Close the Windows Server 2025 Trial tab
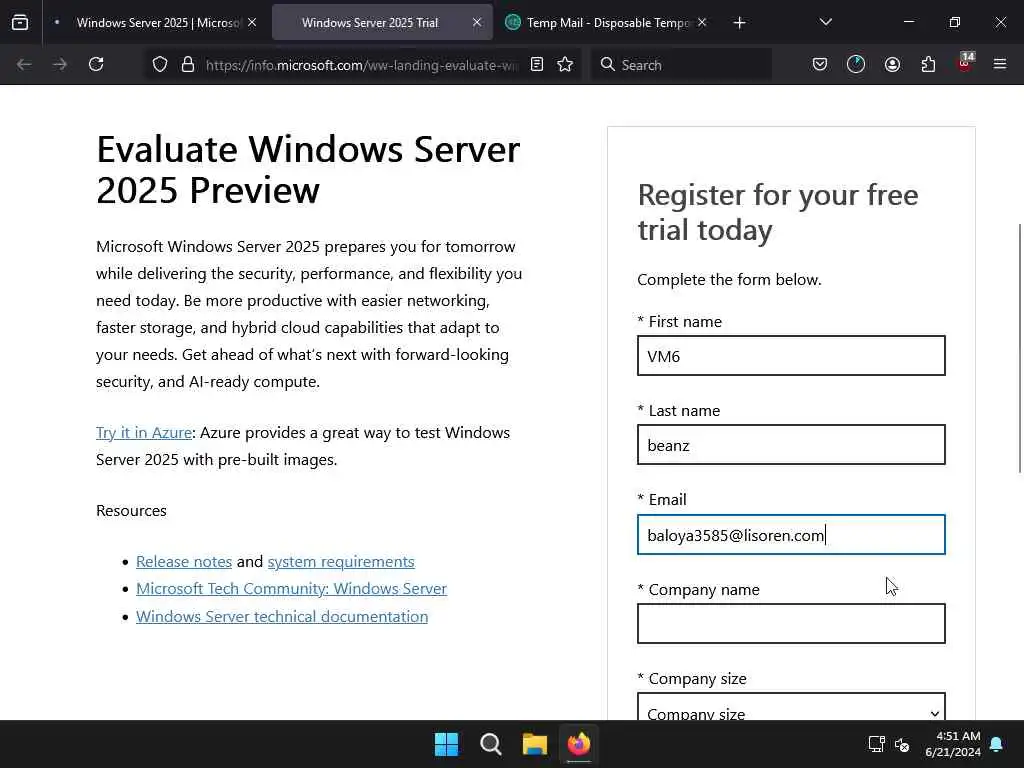 (477, 23)
